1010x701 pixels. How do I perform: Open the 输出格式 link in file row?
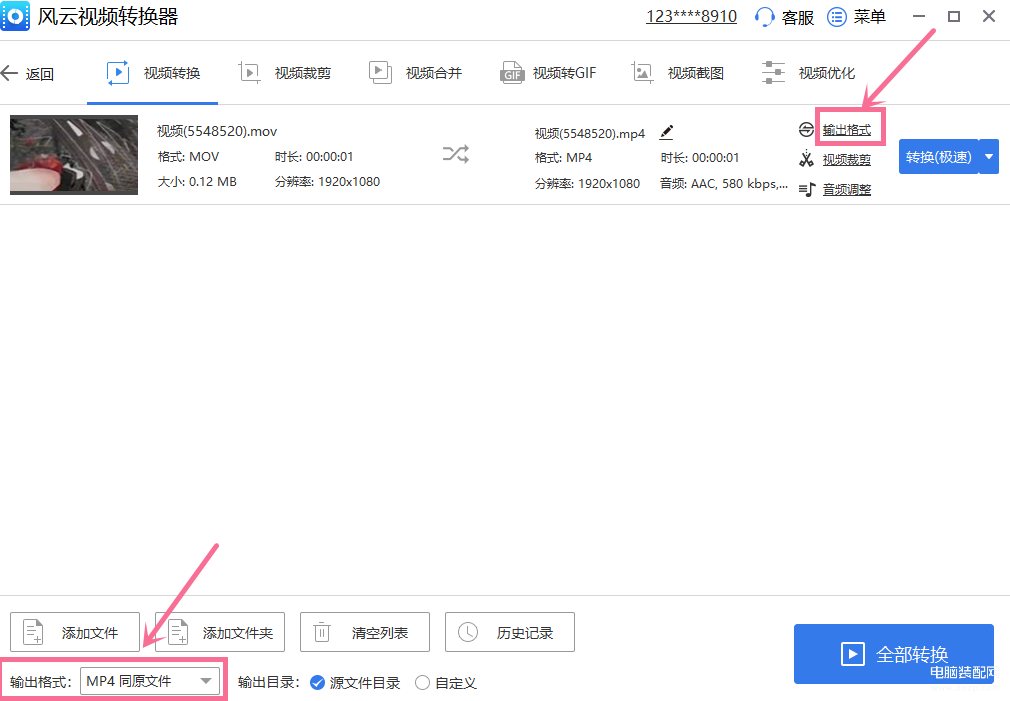(x=847, y=130)
